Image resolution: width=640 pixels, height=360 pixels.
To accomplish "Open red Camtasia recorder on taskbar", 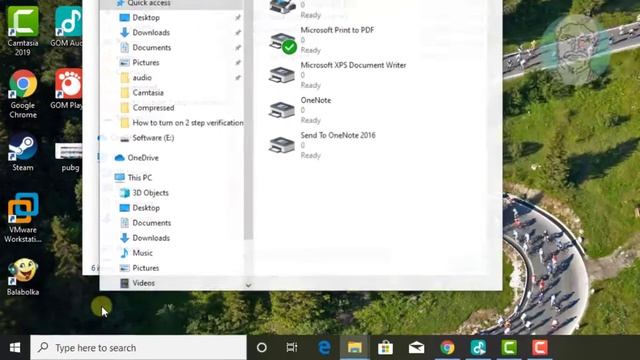I will 540,348.
